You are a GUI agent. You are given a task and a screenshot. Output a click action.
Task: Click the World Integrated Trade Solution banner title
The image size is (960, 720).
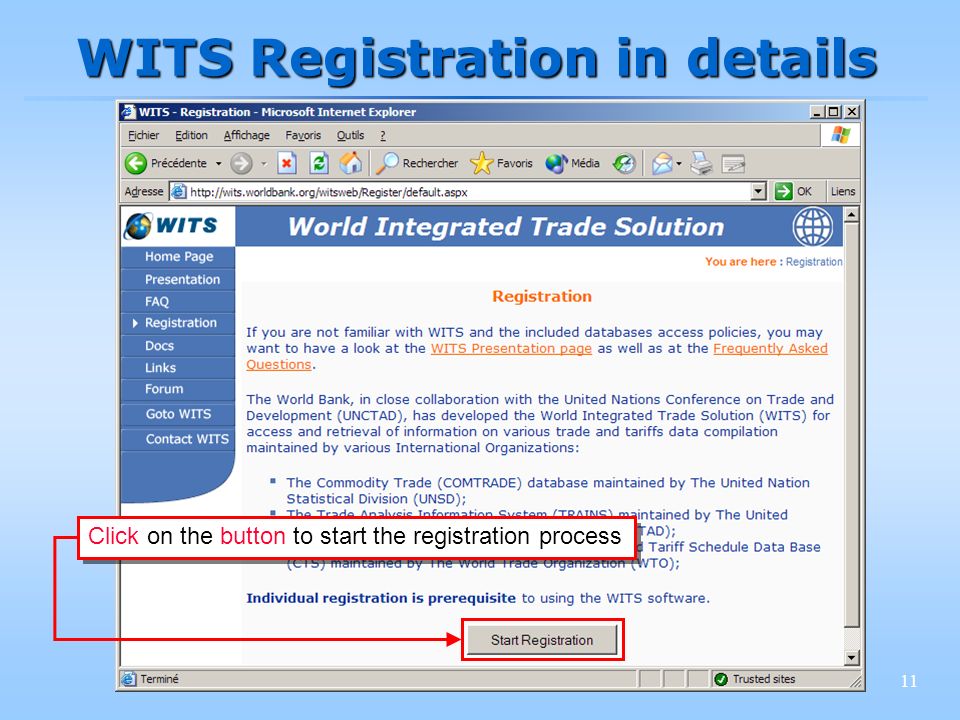tap(506, 227)
